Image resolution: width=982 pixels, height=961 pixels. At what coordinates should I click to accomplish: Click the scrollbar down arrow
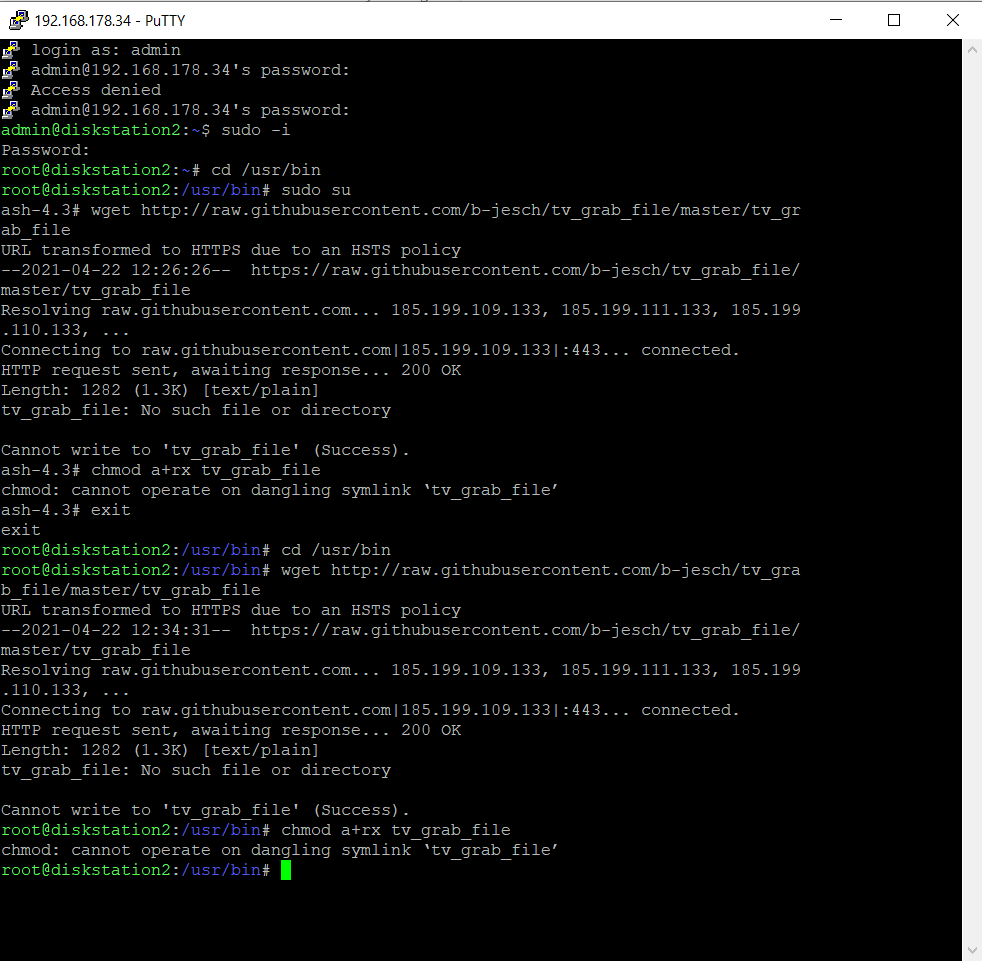click(x=972, y=951)
